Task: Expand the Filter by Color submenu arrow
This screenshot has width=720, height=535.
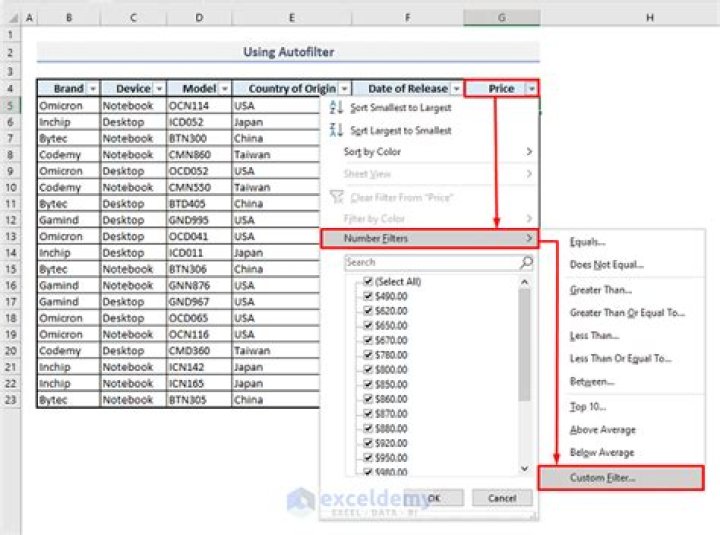Action: tap(529, 219)
